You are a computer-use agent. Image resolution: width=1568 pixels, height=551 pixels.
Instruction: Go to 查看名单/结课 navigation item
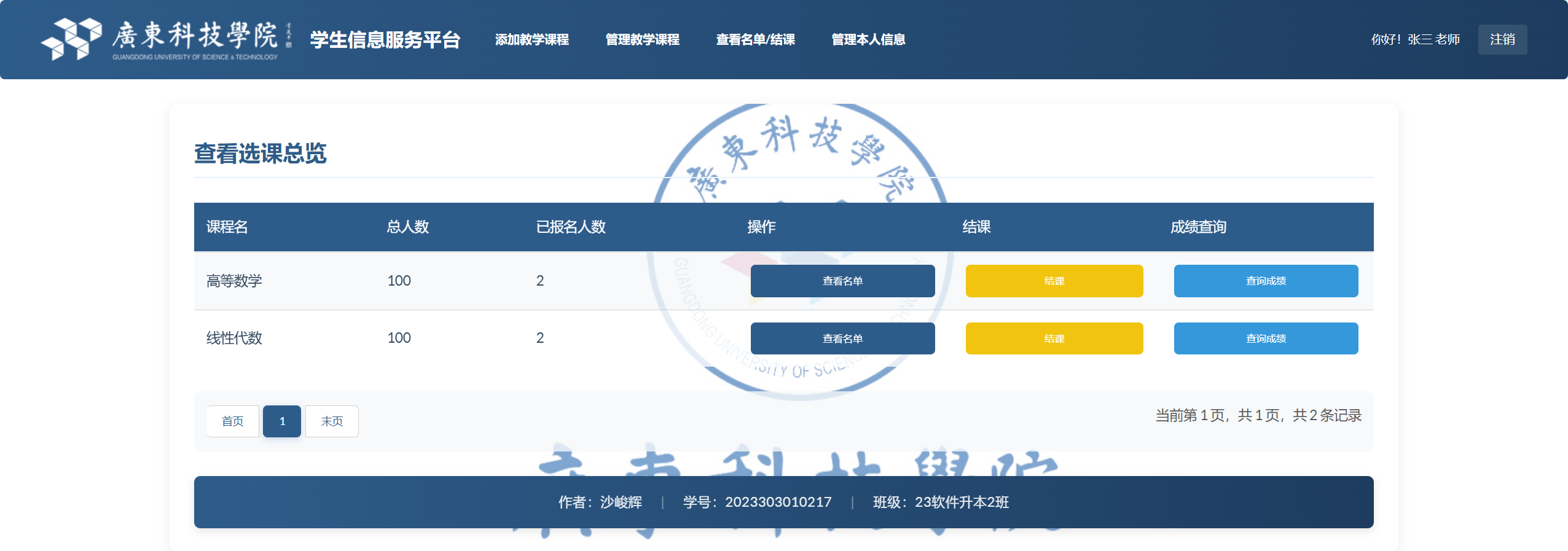click(x=755, y=40)
